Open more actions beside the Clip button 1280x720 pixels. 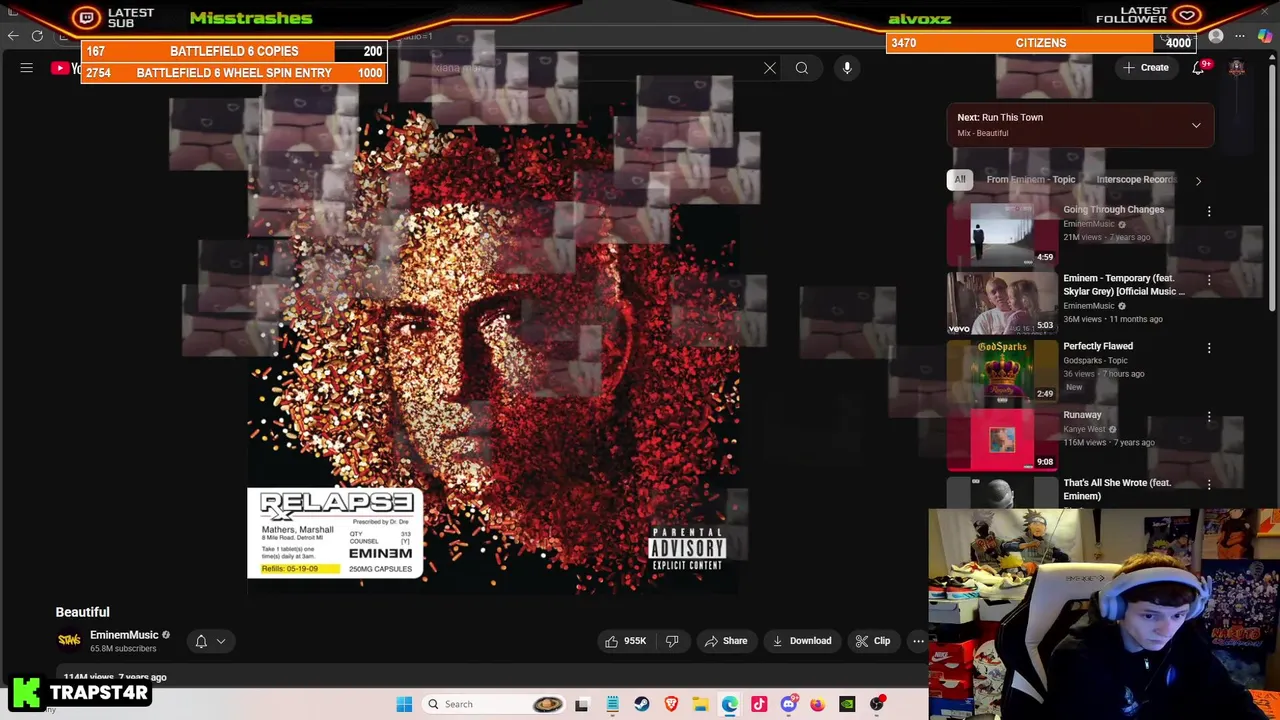[918, 641]
